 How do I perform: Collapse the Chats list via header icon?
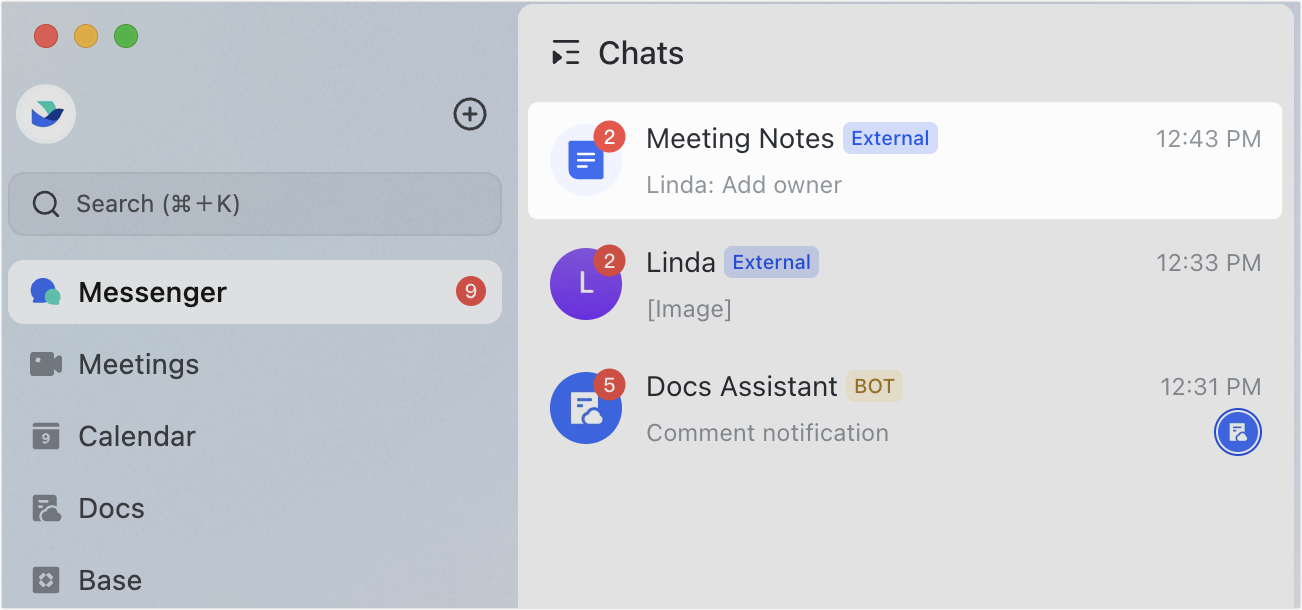coord(566,53)
